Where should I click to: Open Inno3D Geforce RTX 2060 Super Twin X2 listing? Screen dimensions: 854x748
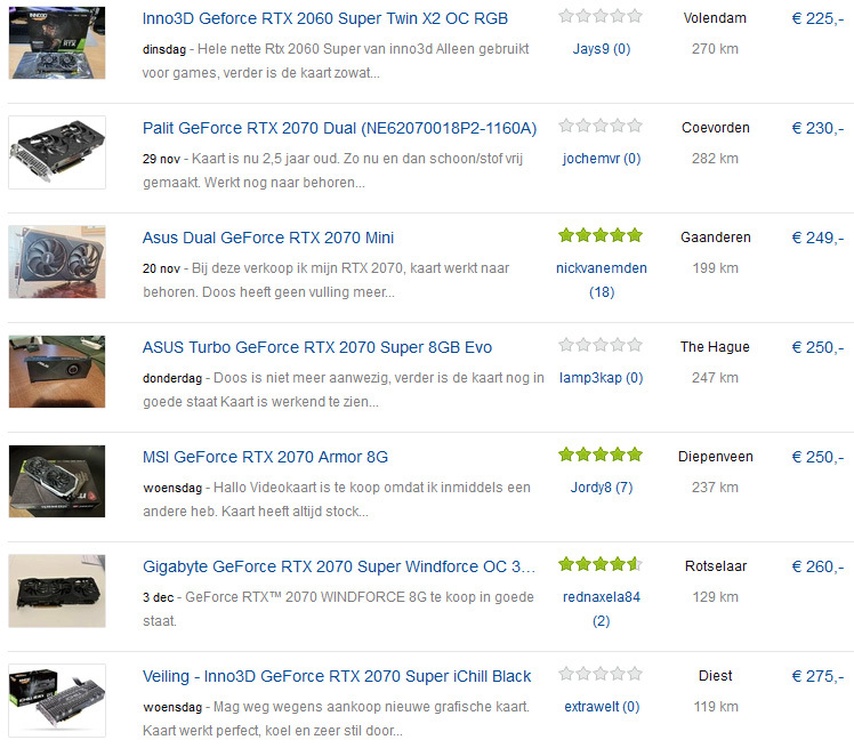[325, 19]
